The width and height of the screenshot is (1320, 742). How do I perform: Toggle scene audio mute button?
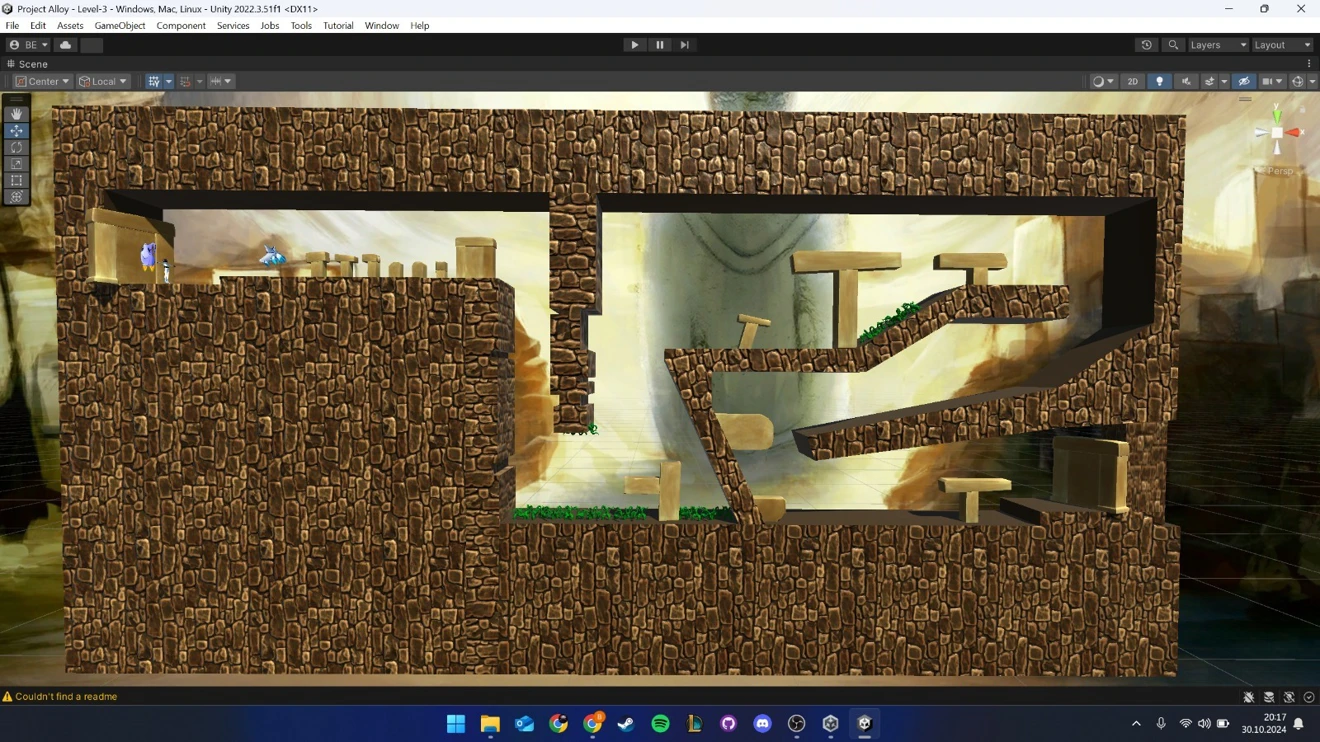(x=1185, y=82)
